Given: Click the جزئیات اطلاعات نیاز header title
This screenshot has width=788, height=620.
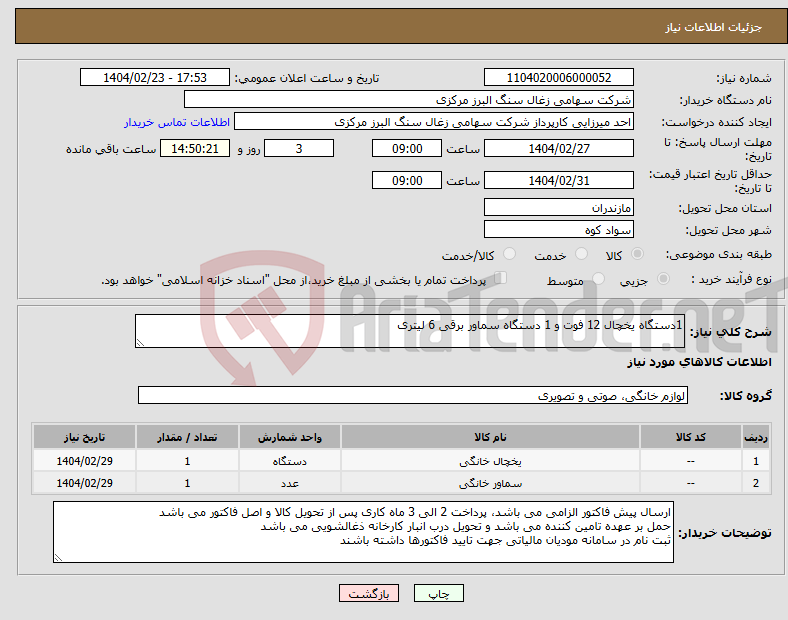Looking at the screenshot, I should (714, 27).
